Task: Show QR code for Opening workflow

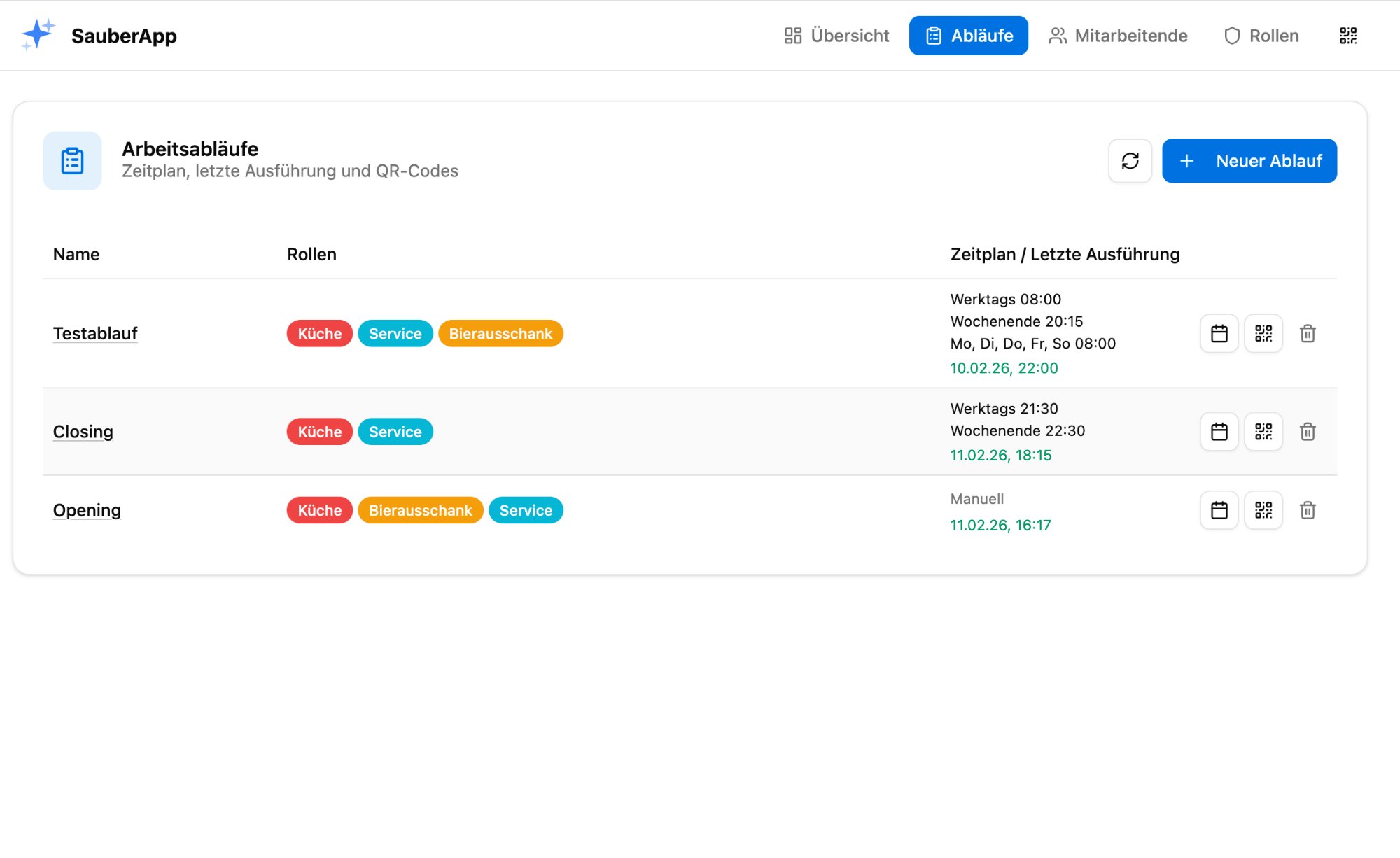Action: [1263, 510]
